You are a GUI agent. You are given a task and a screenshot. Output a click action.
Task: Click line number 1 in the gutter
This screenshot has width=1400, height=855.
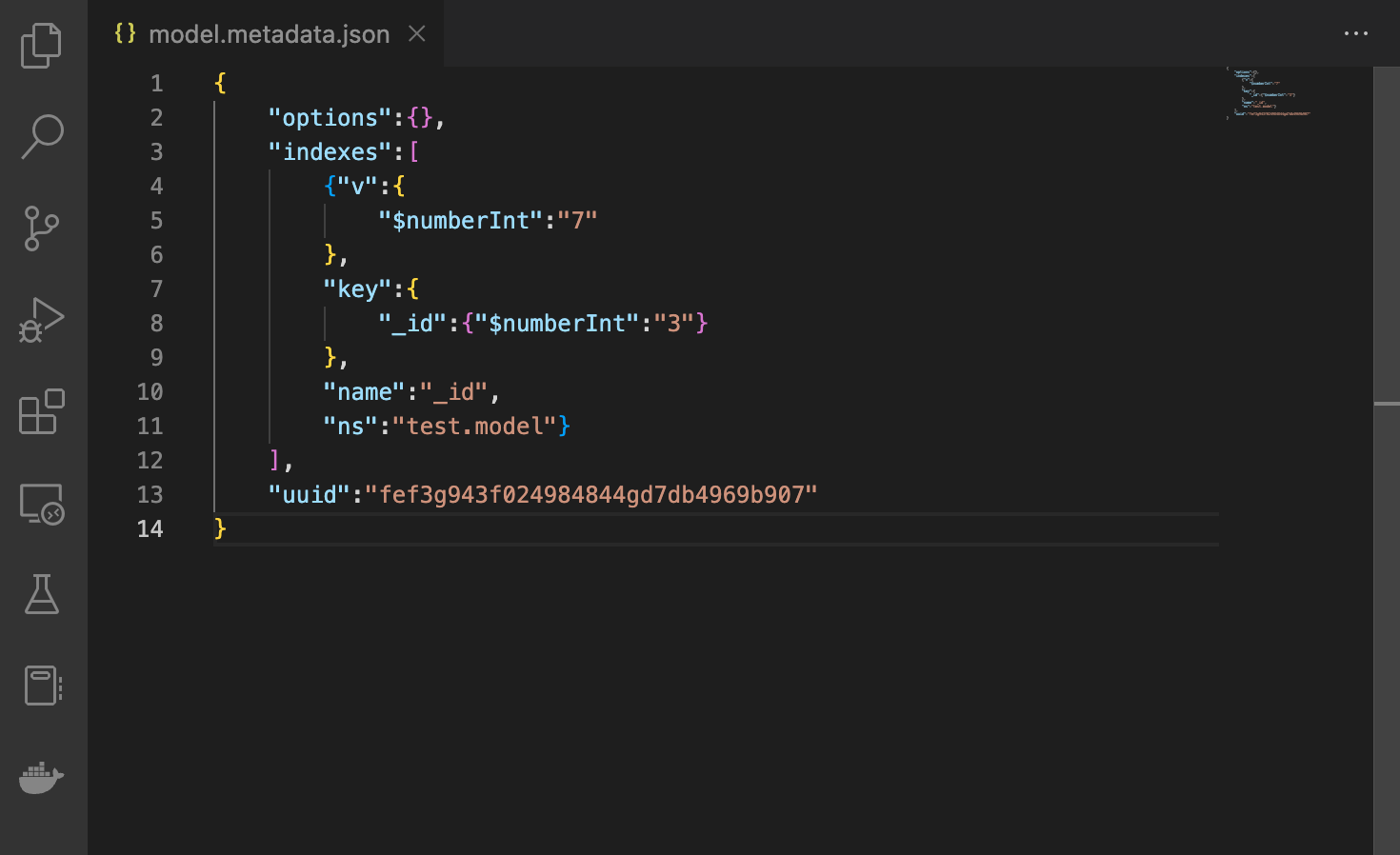156,84
